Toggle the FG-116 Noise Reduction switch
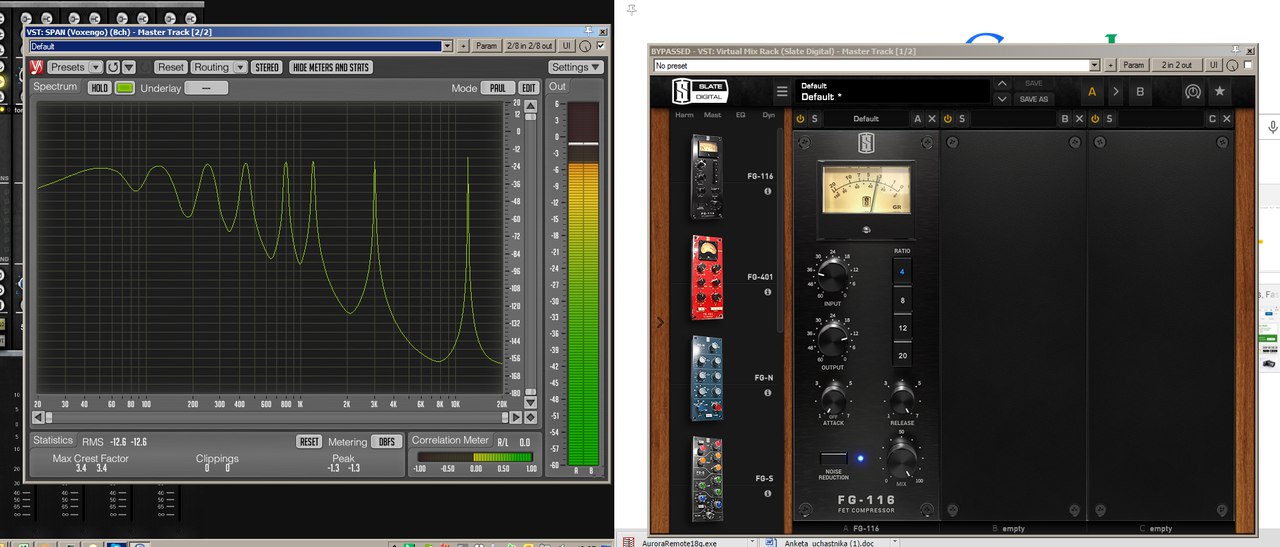 coord(833,458)
